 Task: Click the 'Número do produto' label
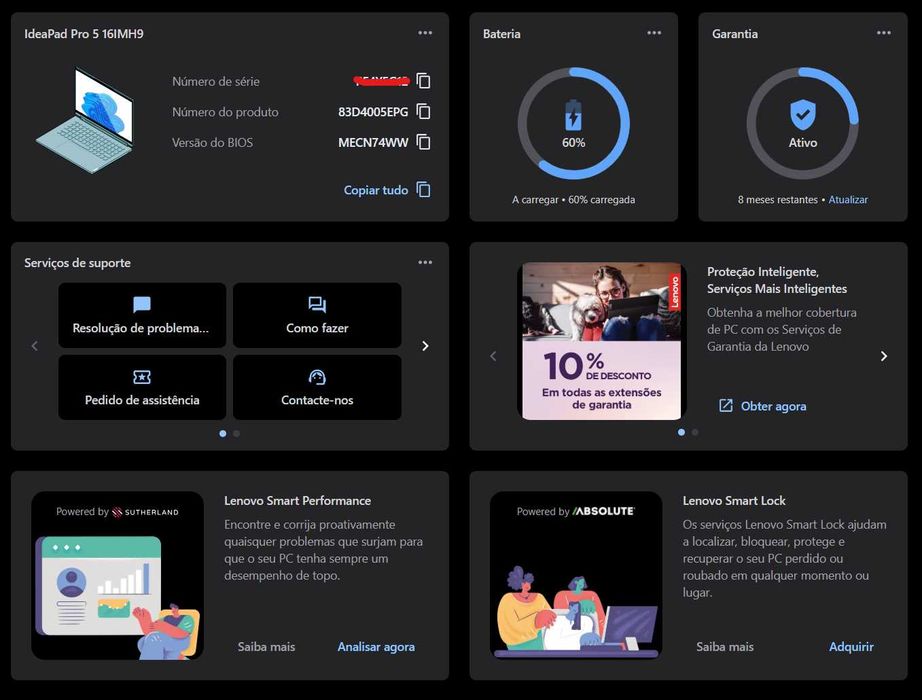tap(225, 112)
